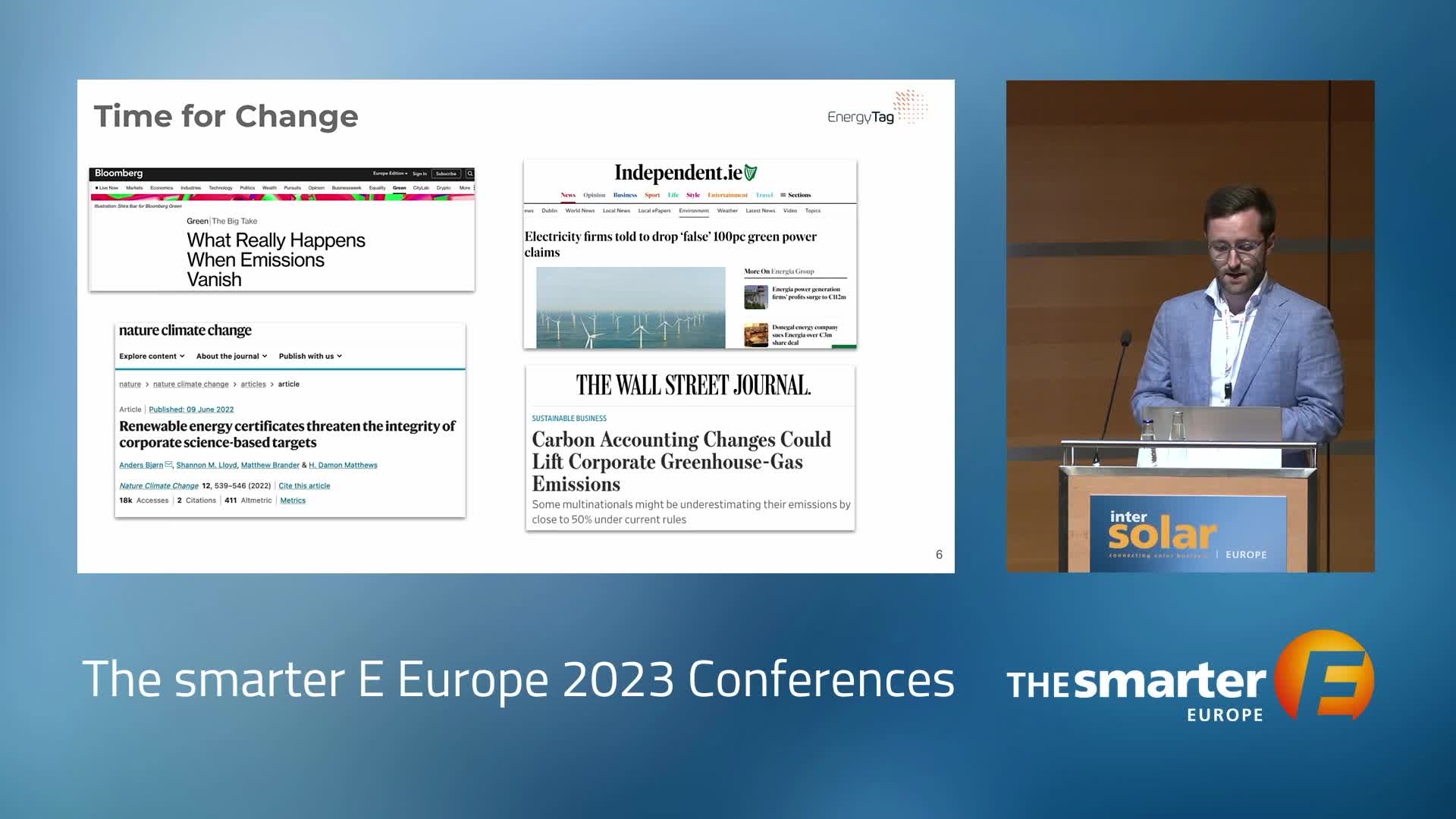Select the Opinion tab on Independent.ie
This screenshot has width=1456, height=819.
tap(595, 195)
